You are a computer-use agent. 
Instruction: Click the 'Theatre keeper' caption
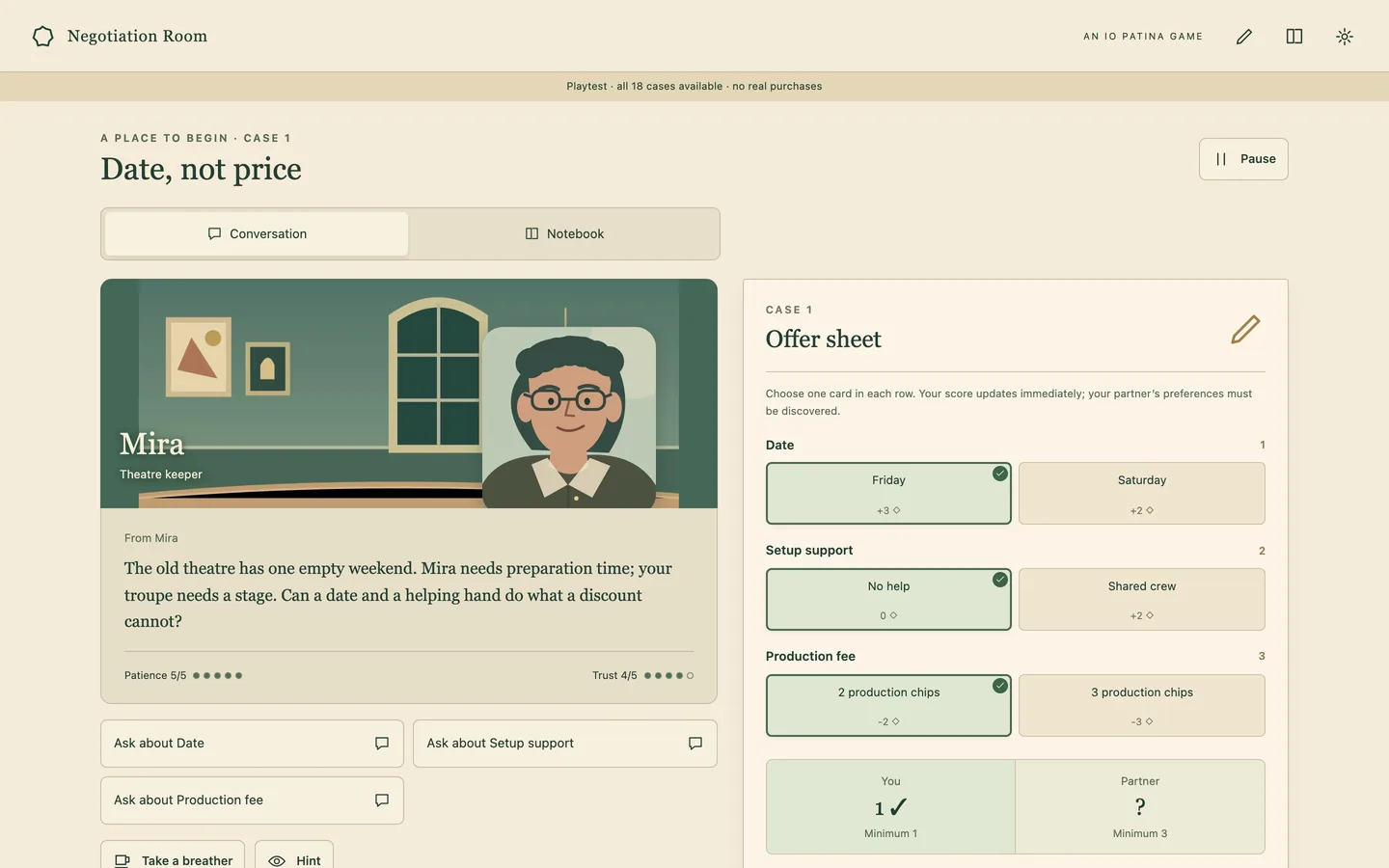click(161, 475)
